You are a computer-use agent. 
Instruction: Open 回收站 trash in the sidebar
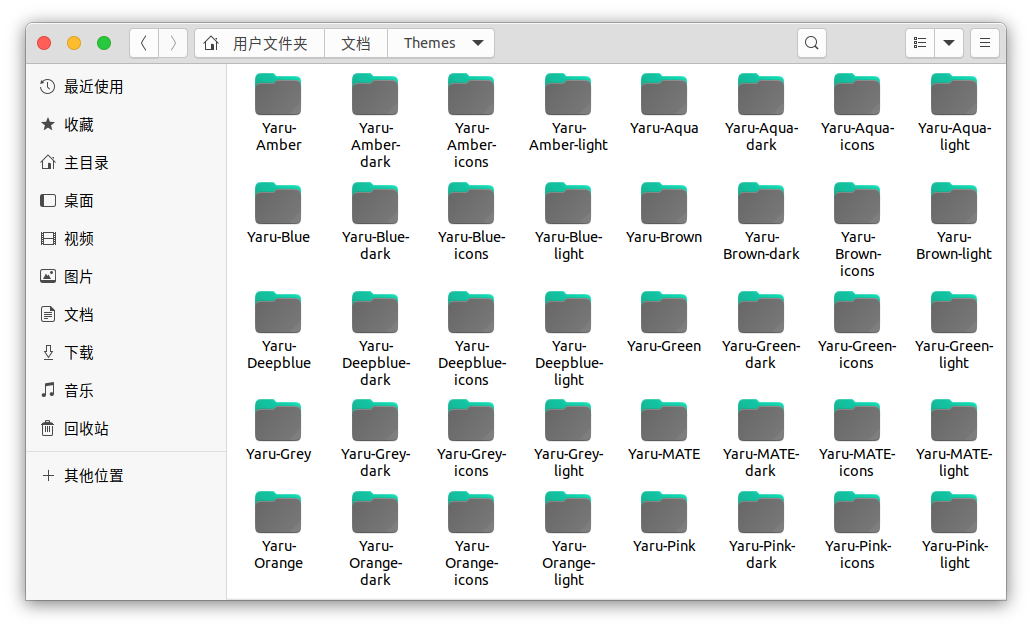click(x=126, y=429)
